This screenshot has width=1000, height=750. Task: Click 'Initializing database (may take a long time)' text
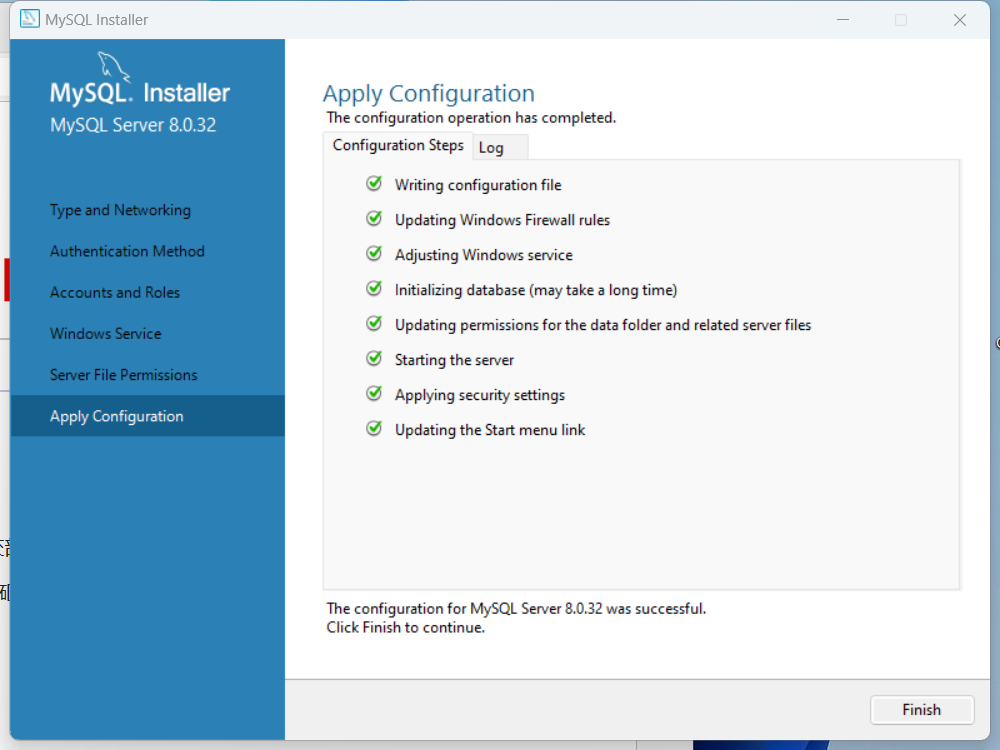(x=536, y=290)
